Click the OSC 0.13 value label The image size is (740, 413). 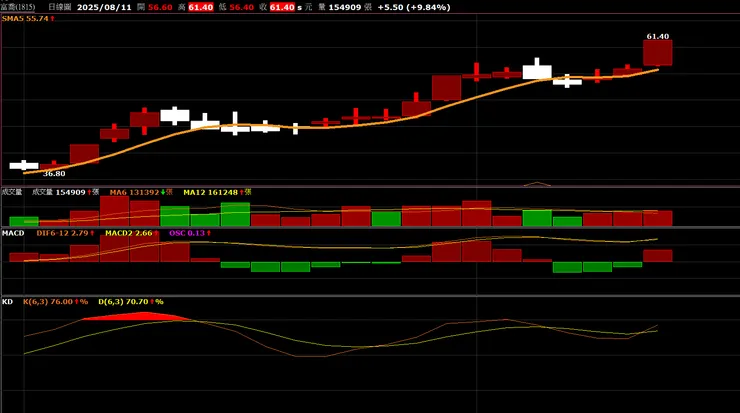[x=190, y=233]
